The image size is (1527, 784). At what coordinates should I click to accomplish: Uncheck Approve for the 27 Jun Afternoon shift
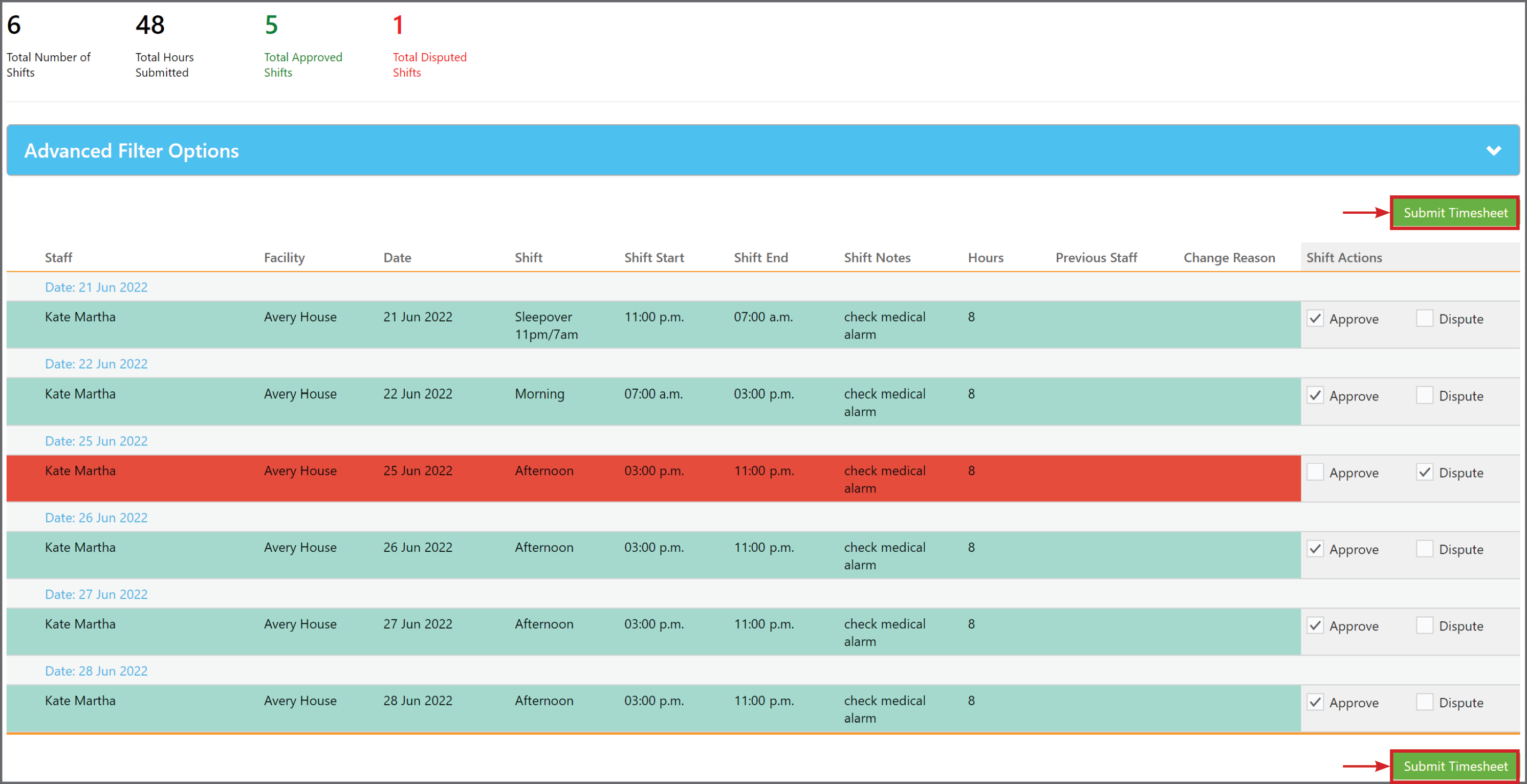1315,625
